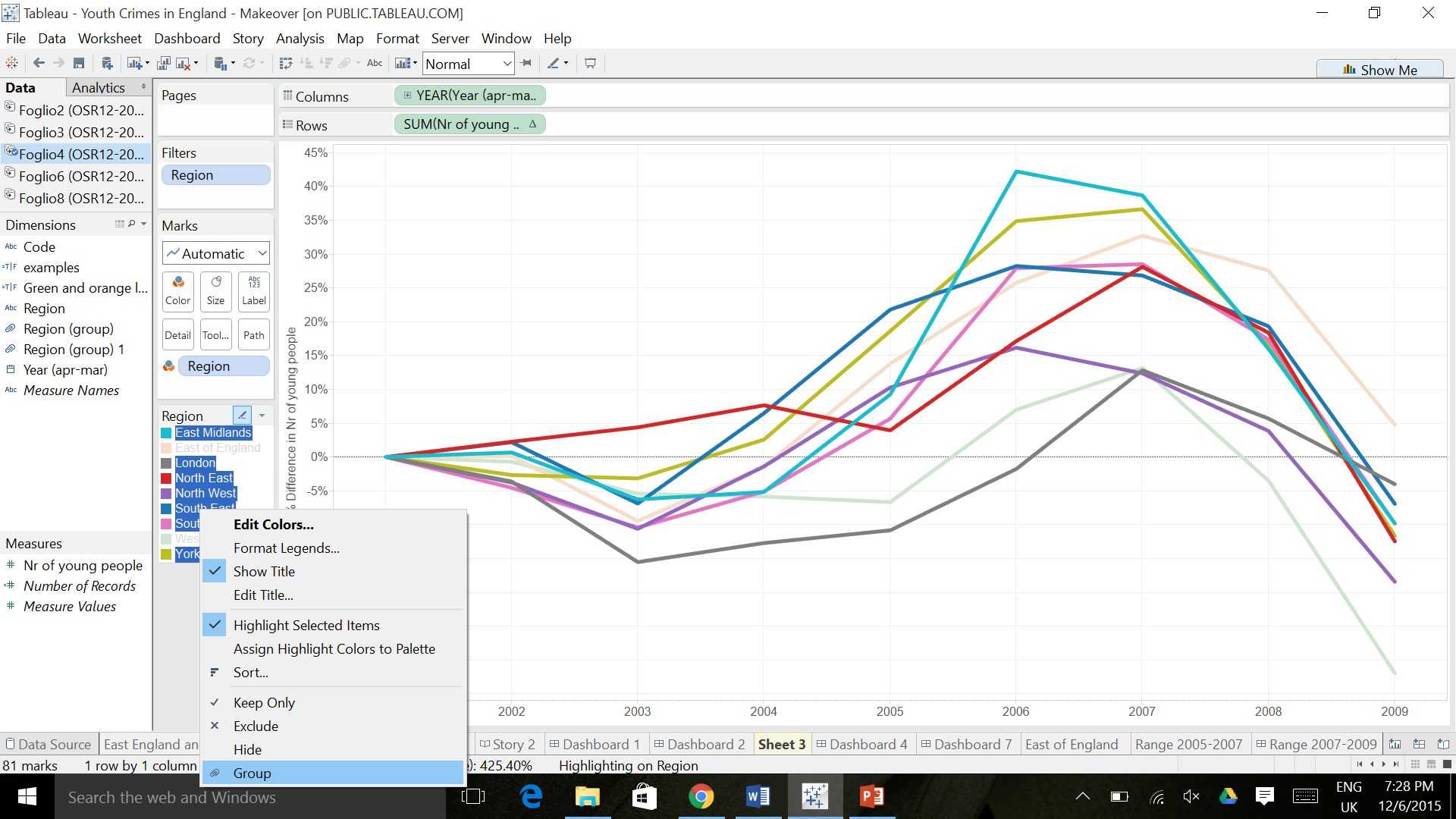Expand the Region legend dropdown arrow
1456x819 pixels.
262,416
